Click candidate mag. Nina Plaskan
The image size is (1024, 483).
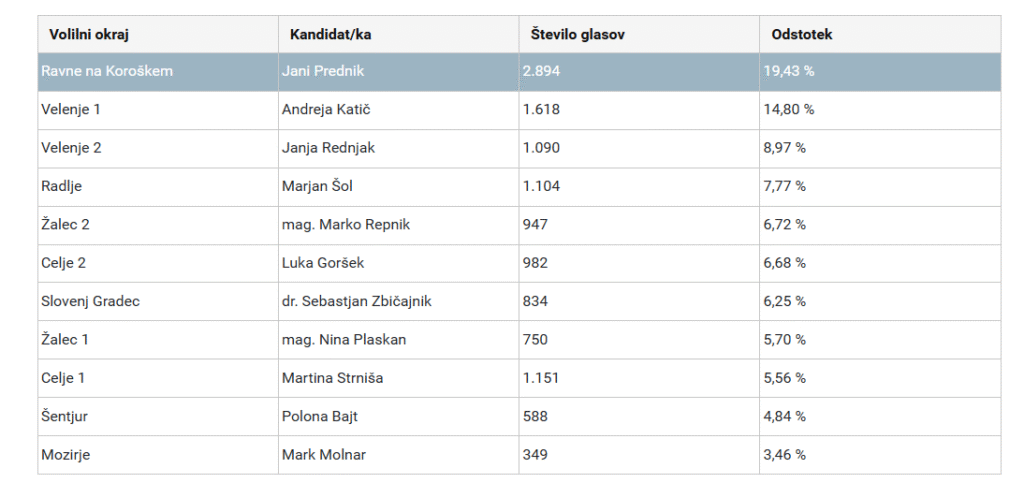click(x=344, y=339)
